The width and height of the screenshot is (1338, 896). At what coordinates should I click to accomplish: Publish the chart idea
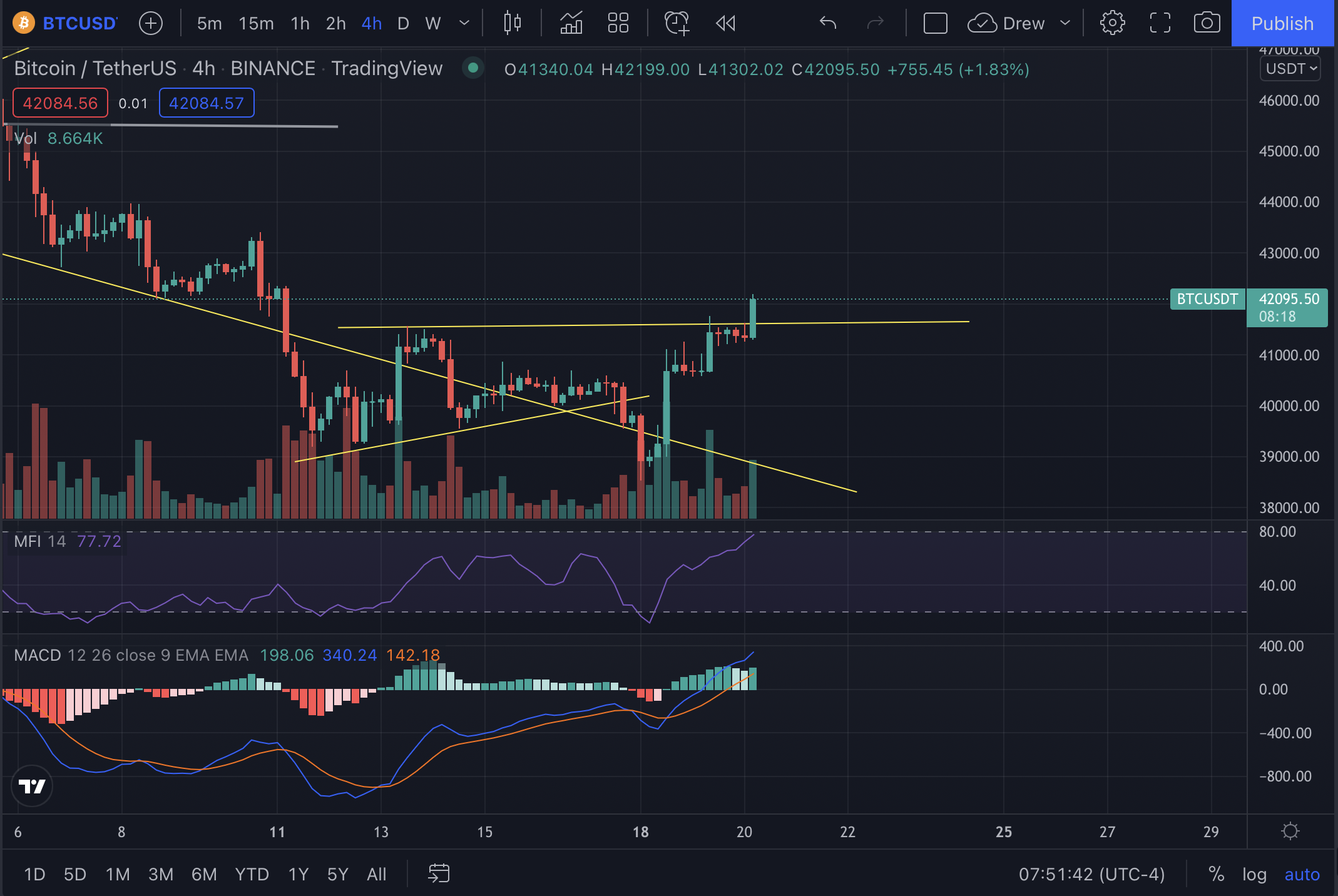1282,23
